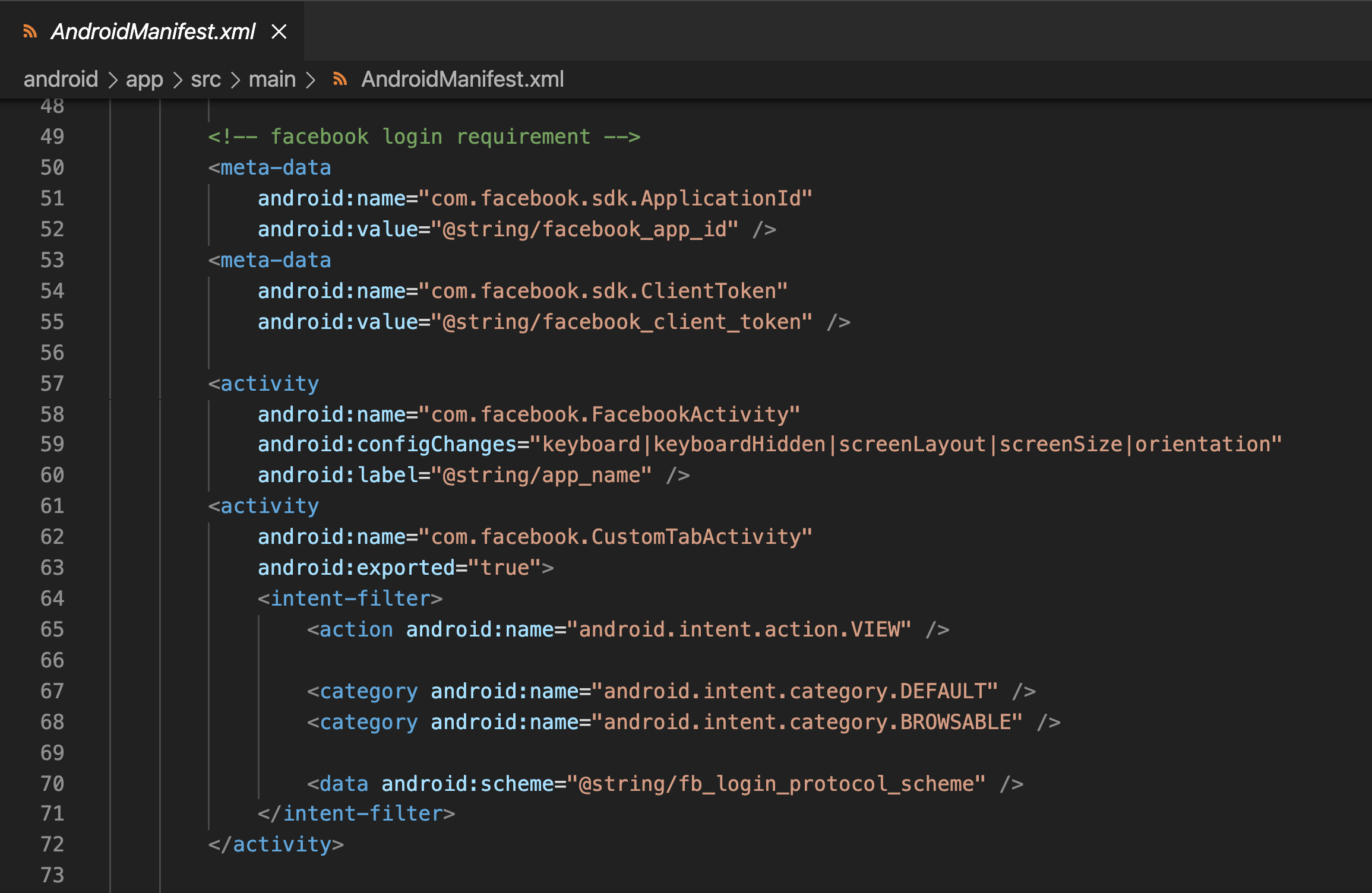This screenshot has width=1372, height=893.
Task: Click the android:configChanges attribute name
Action: point(387,444)
